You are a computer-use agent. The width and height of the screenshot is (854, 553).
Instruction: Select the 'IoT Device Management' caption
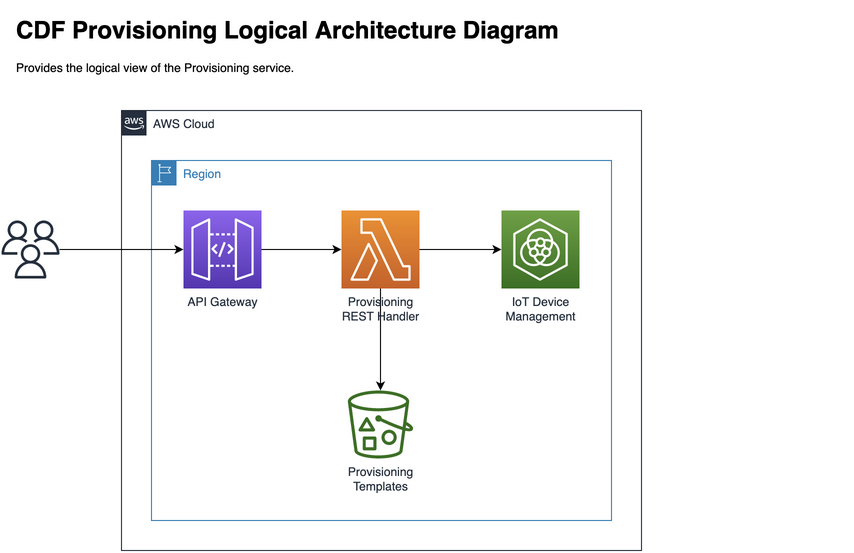540,309
